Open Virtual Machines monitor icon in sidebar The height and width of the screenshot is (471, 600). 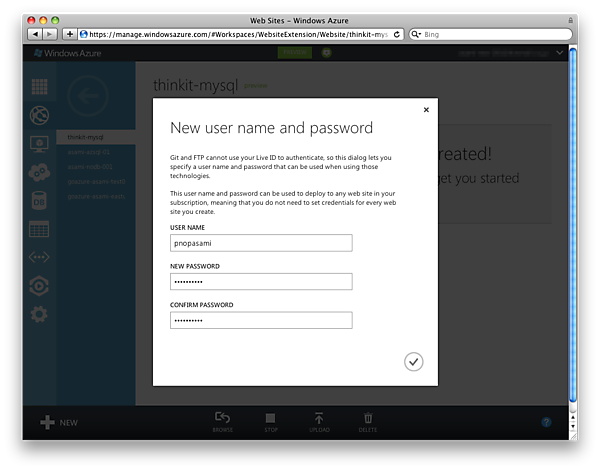pos(39,144)
